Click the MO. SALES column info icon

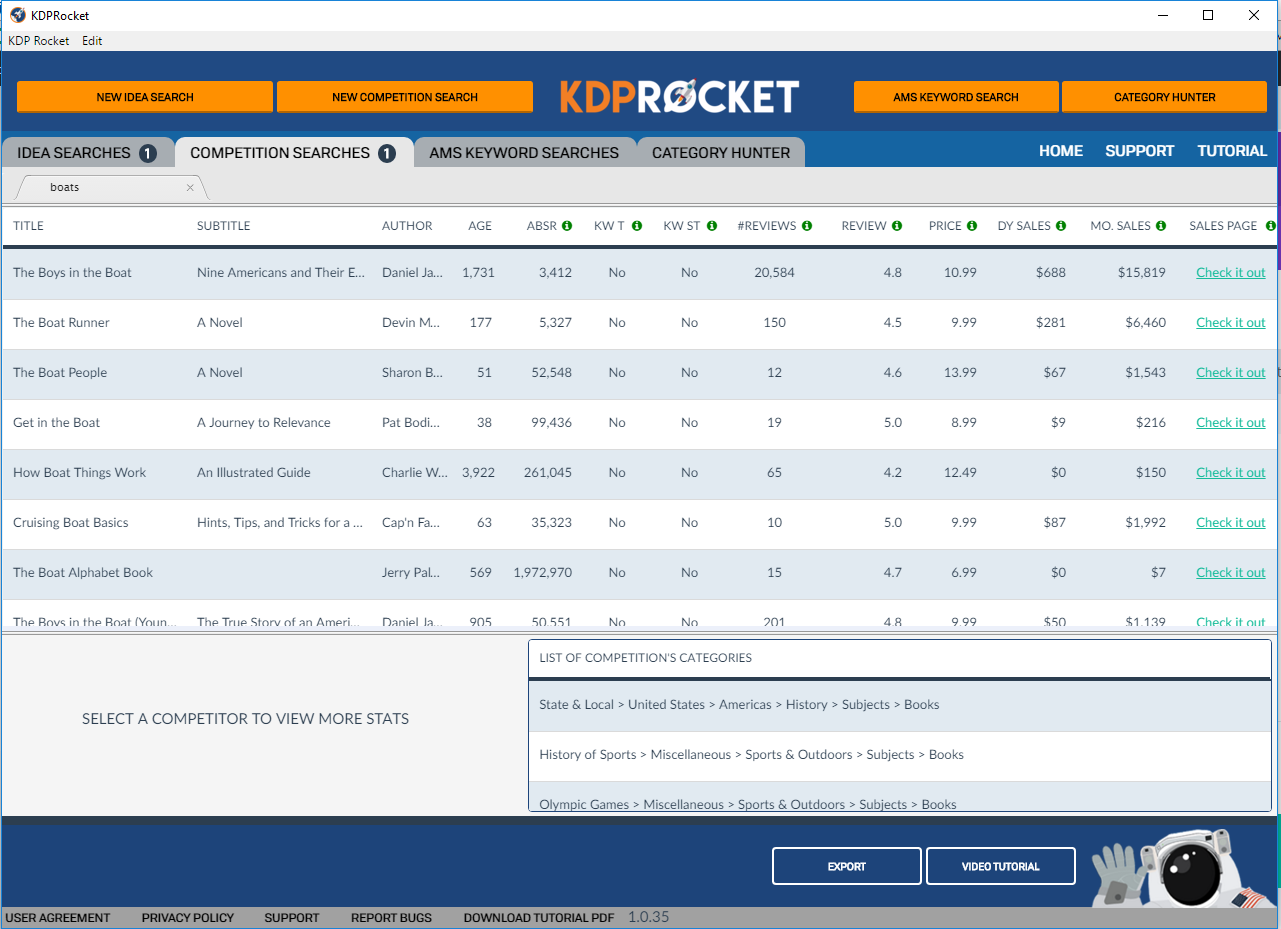(1161, 226)
